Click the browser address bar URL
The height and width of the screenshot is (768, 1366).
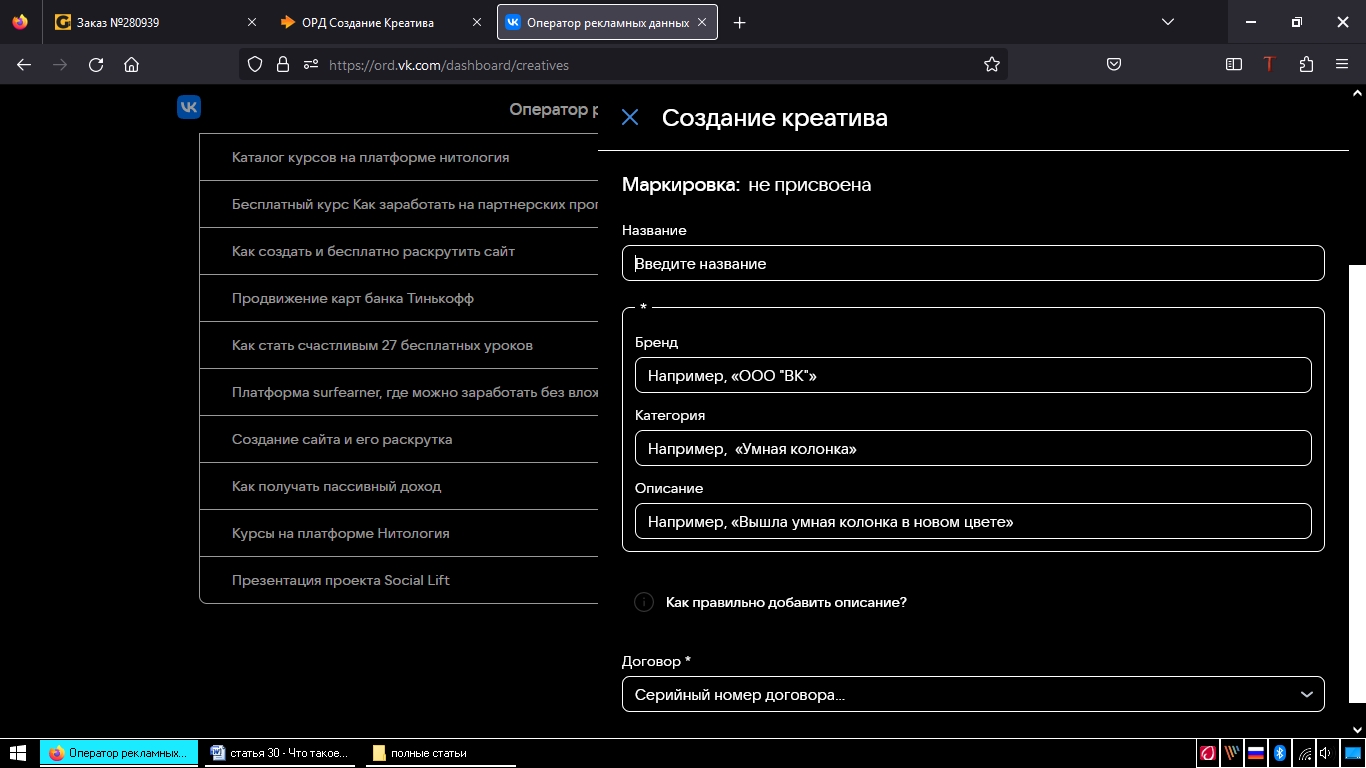[449, 65]
